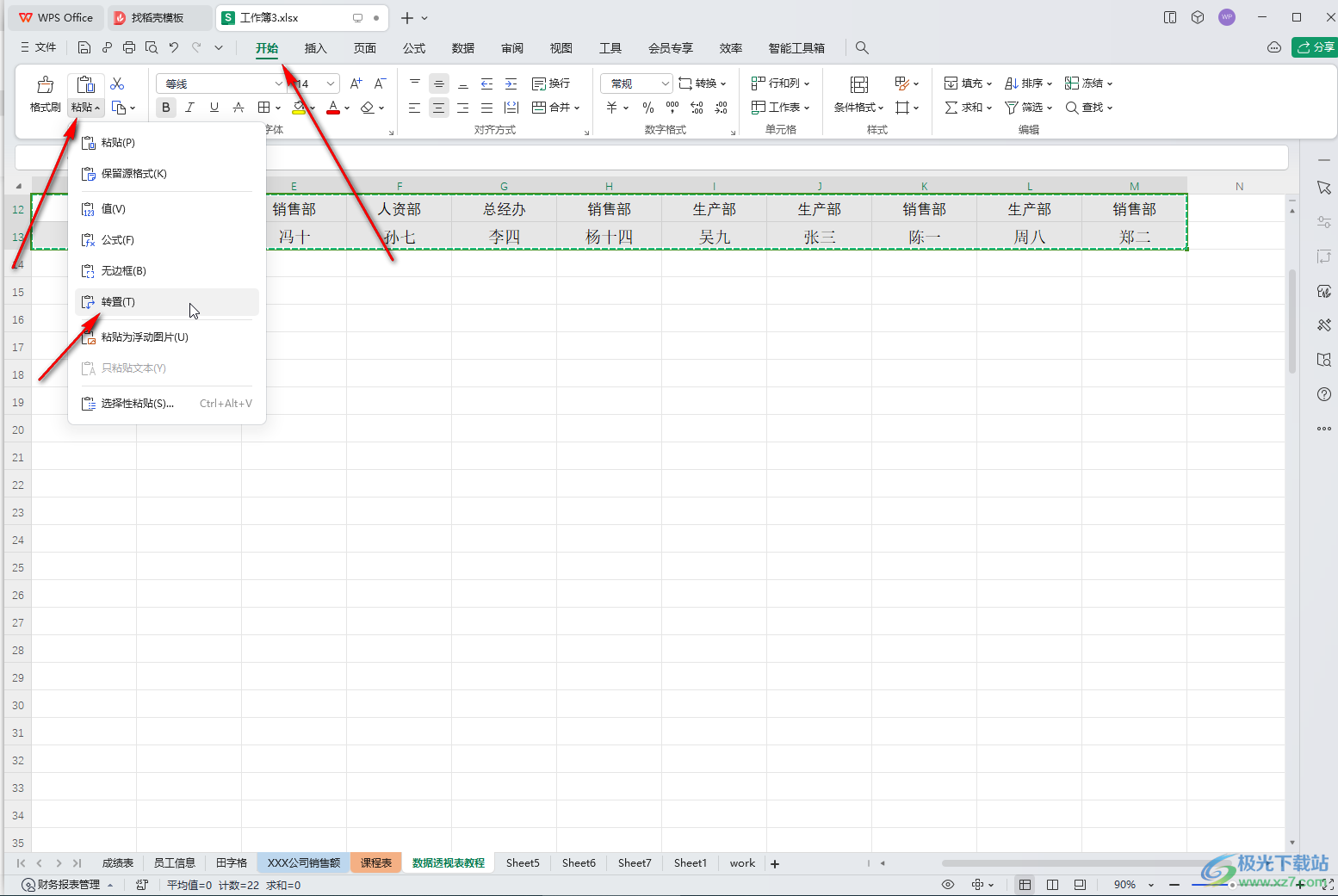
Task: Toggle normal view icon in status bar
Action: point(1025,885)
